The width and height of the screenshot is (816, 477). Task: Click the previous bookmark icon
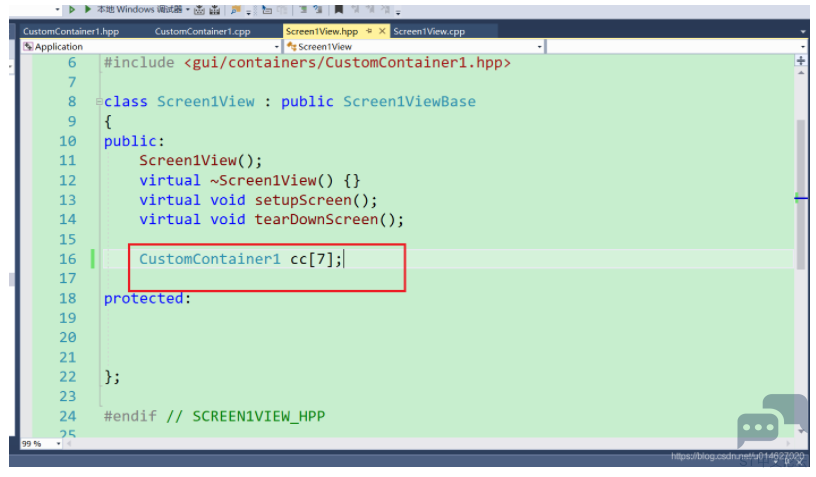(355, 9)
